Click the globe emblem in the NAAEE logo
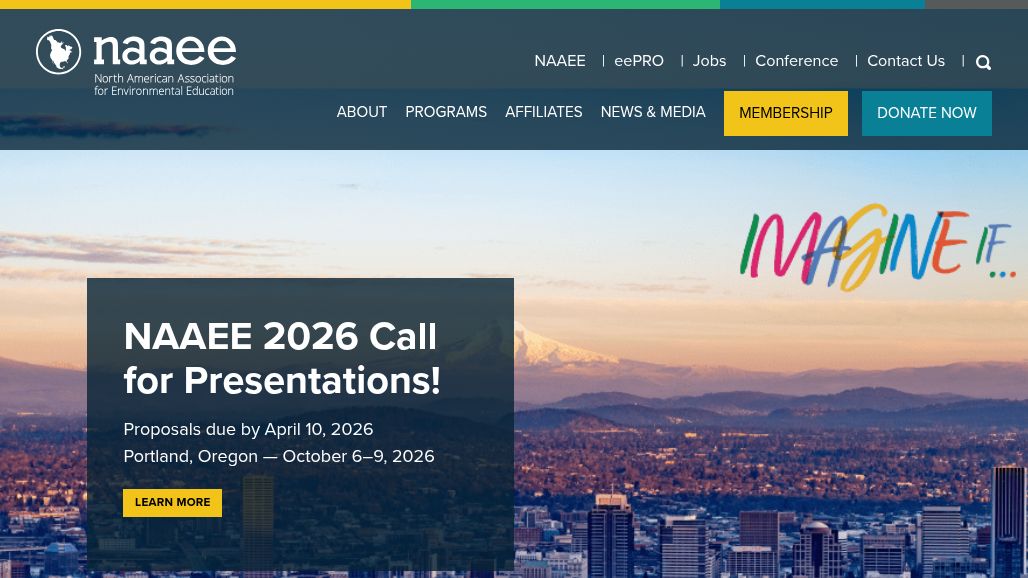The height and width of the screenshot is (578, 1028). (58, 52)
